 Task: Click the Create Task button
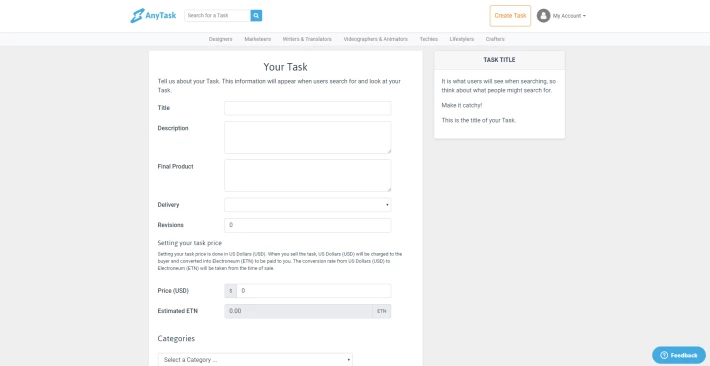click(x=510, y=16)
